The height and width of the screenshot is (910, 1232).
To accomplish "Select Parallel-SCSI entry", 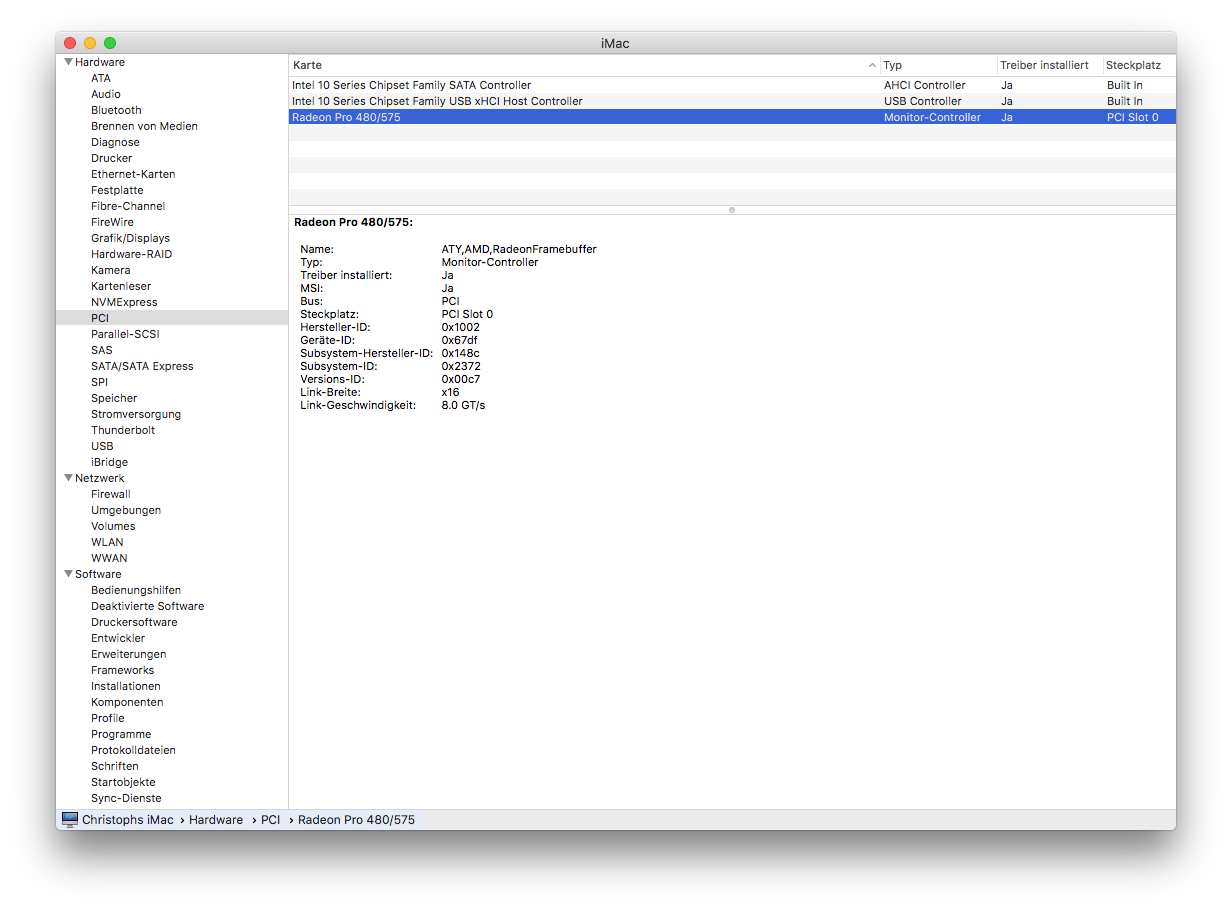I will tap(125, 334).
